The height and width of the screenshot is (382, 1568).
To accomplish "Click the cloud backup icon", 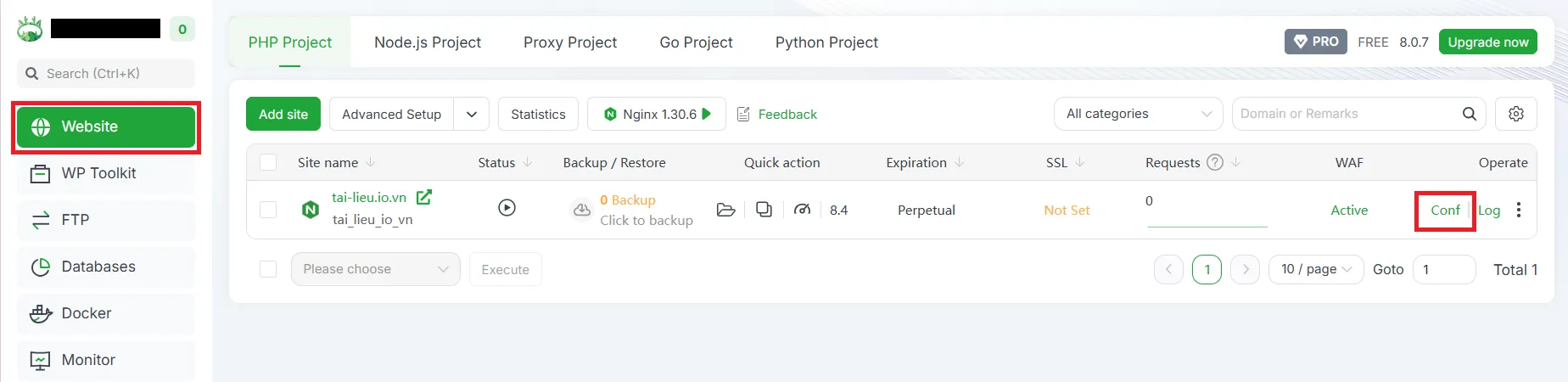I will click(x=582, y=209).
